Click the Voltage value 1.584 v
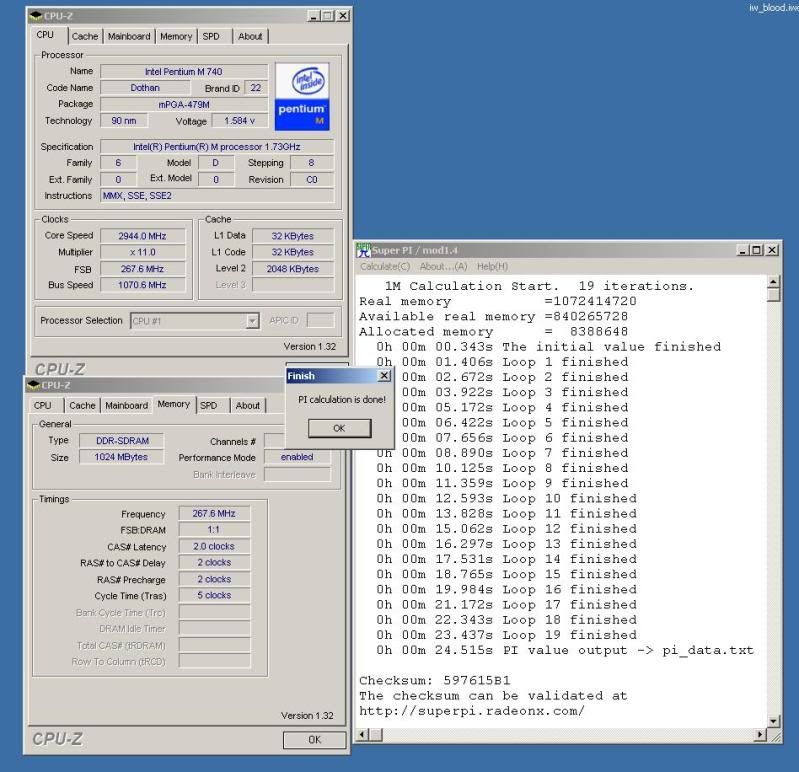This screenshot has width=799, height=772. [239, 120]
